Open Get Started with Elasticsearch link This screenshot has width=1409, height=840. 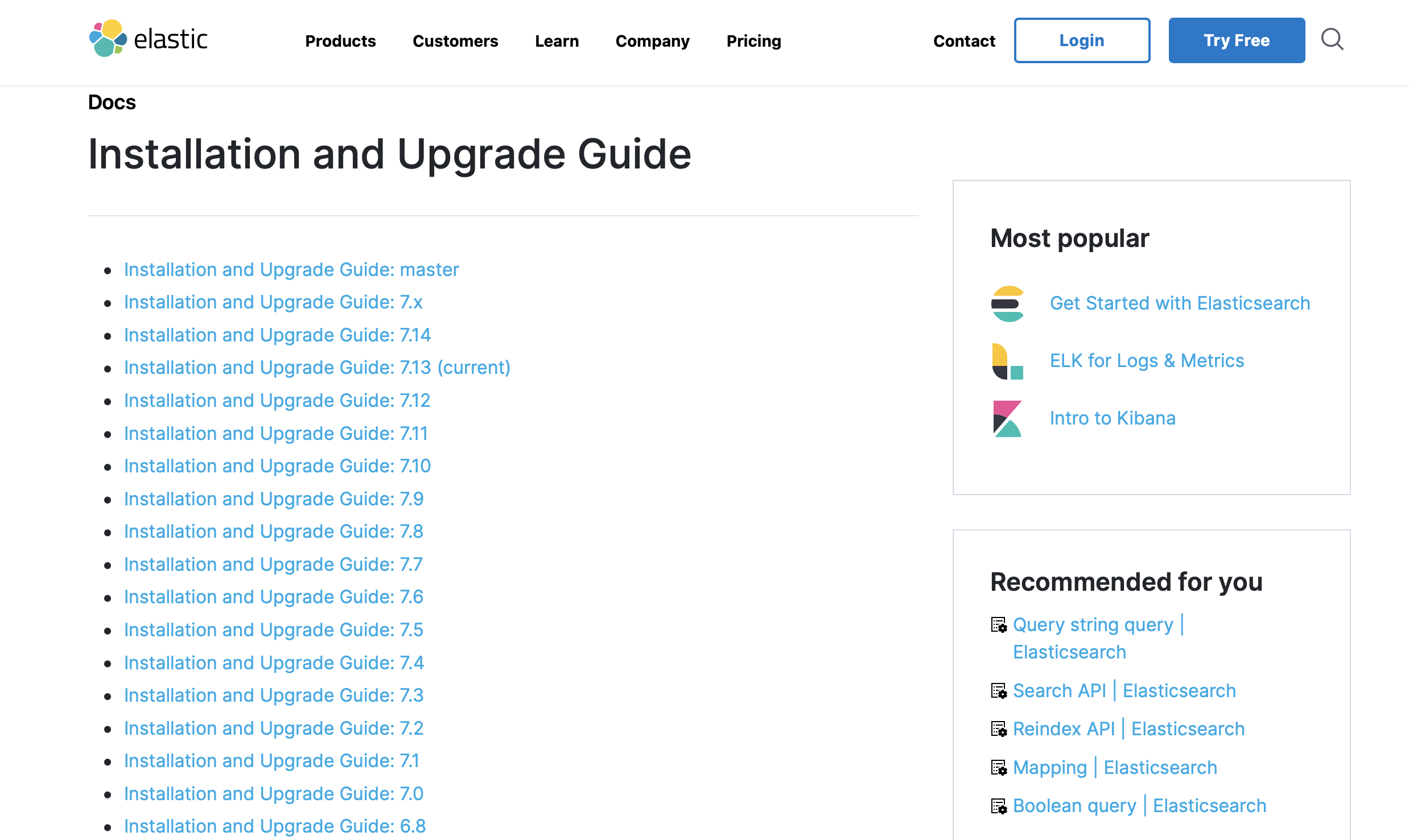1180,303
